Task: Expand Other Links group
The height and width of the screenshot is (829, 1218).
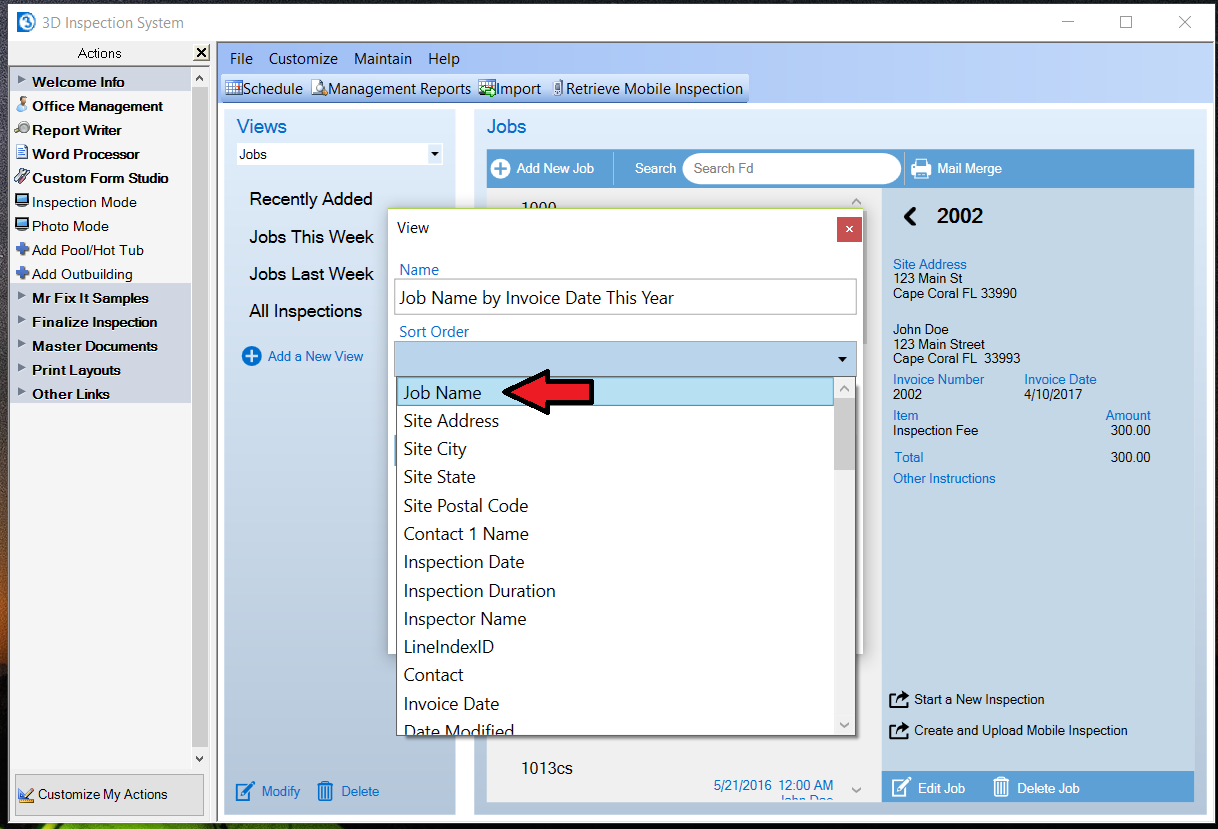Action: click(22, 393)
